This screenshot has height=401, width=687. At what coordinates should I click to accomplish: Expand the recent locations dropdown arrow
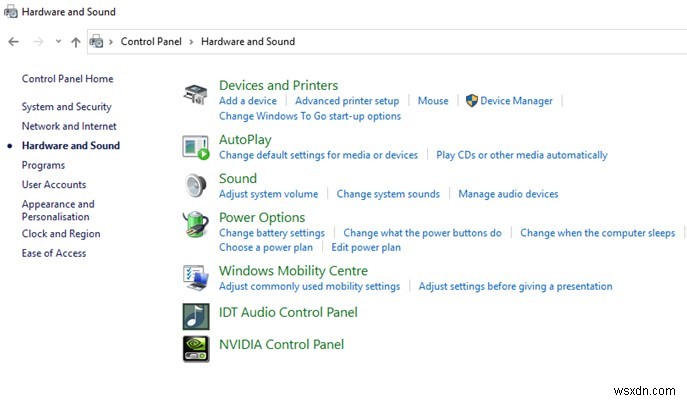click(x=59, y=42)
